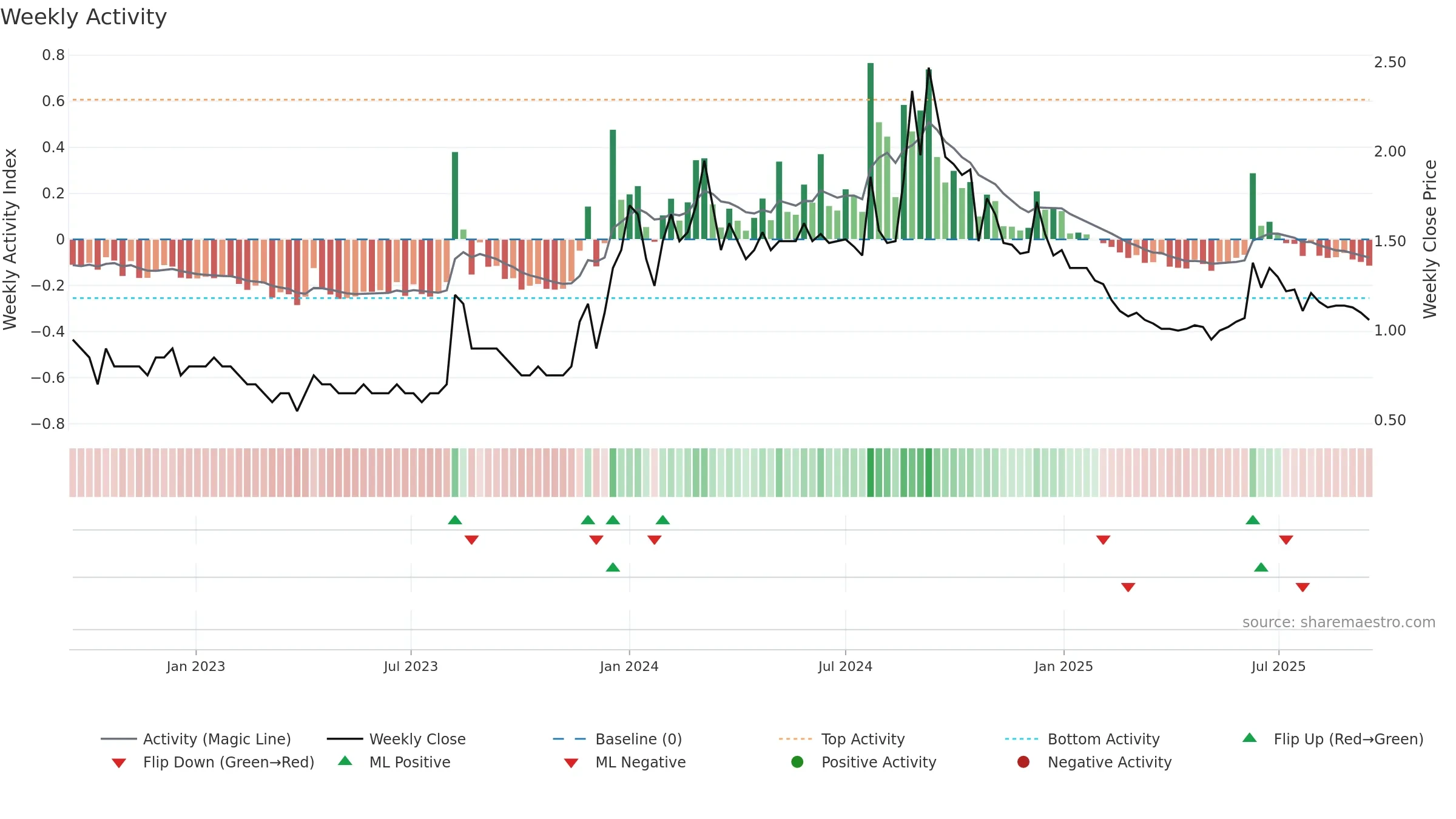Click the −0.2 activity axis tick
Screen dimensions: 1456x819
pyautogui.click(x=48, y=286)
